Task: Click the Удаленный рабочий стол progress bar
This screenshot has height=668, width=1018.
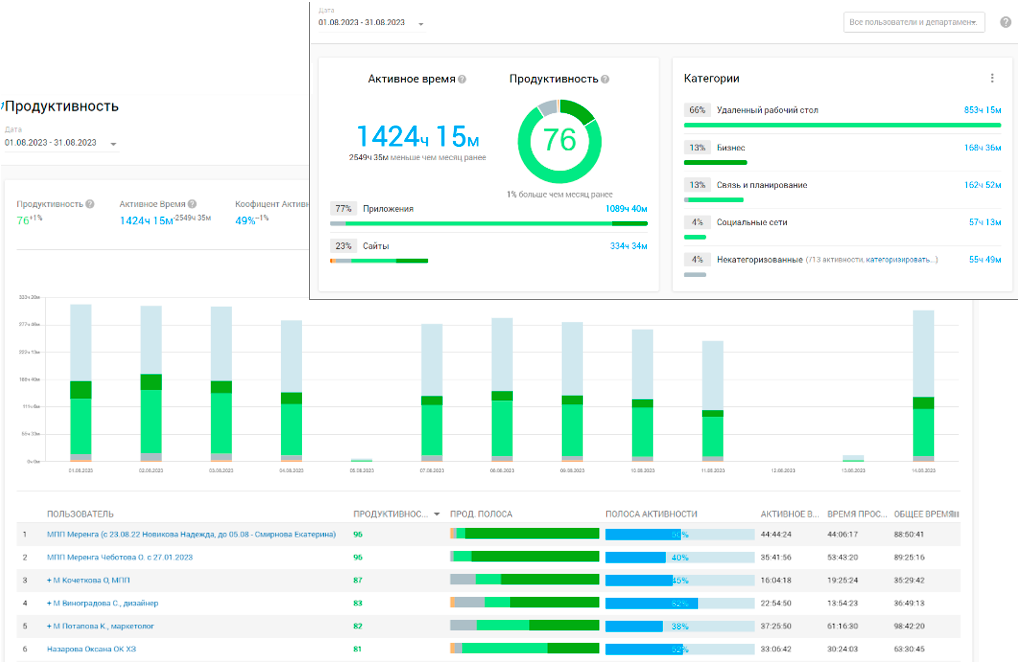Action: tap(842, 125)
